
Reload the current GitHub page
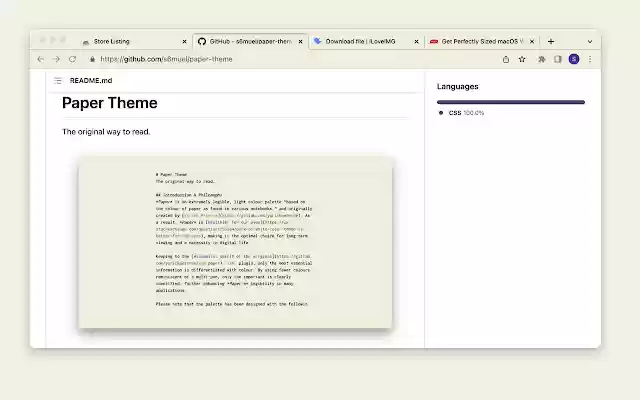coord(72,59)
